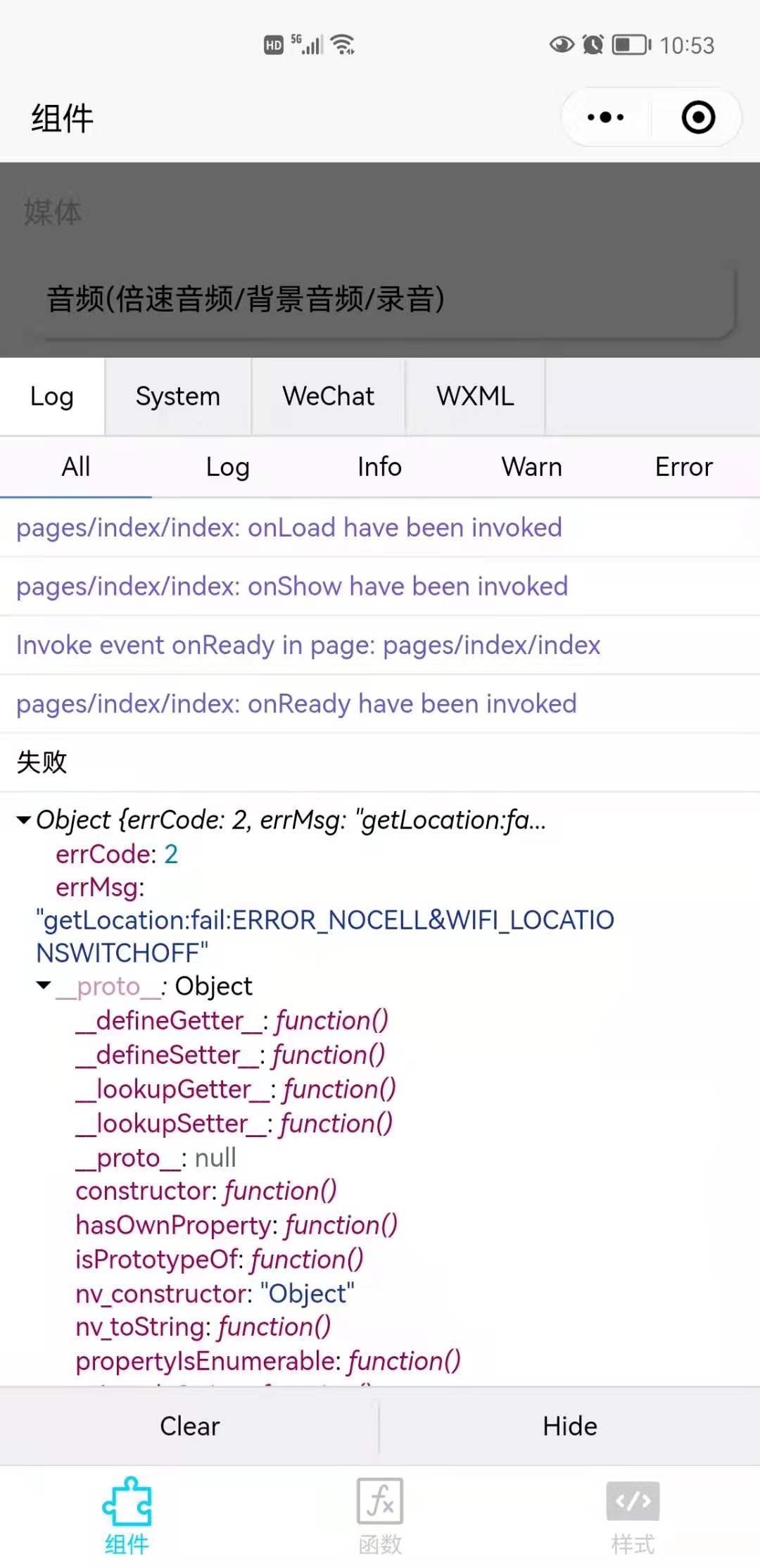The width and height of the screenshot is (760, 1568).
Task: Open the 函数 fx tab icon
Action: [x=380, y=1500]
